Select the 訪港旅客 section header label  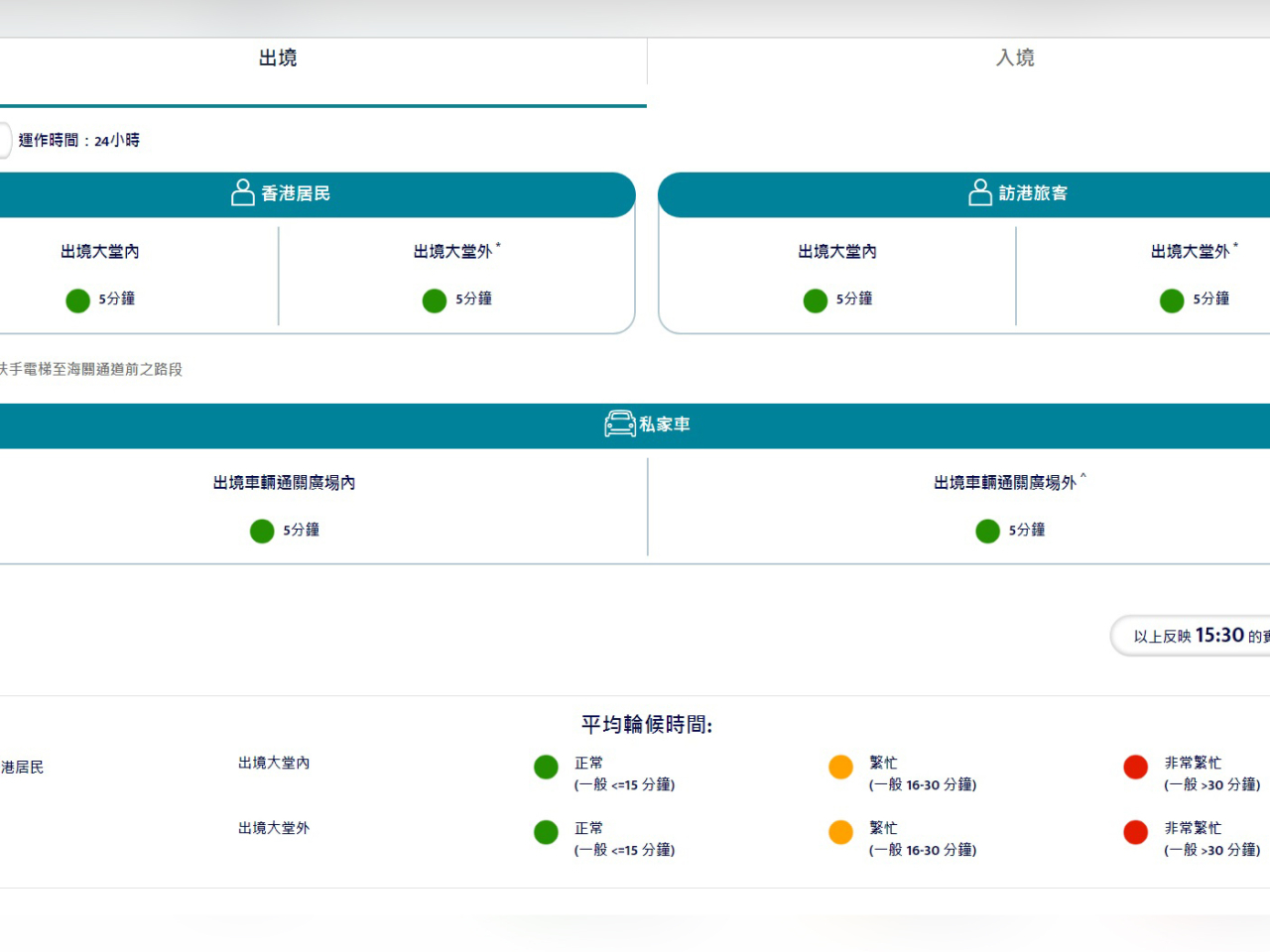pyautogui.click(x=1033, y=193)
